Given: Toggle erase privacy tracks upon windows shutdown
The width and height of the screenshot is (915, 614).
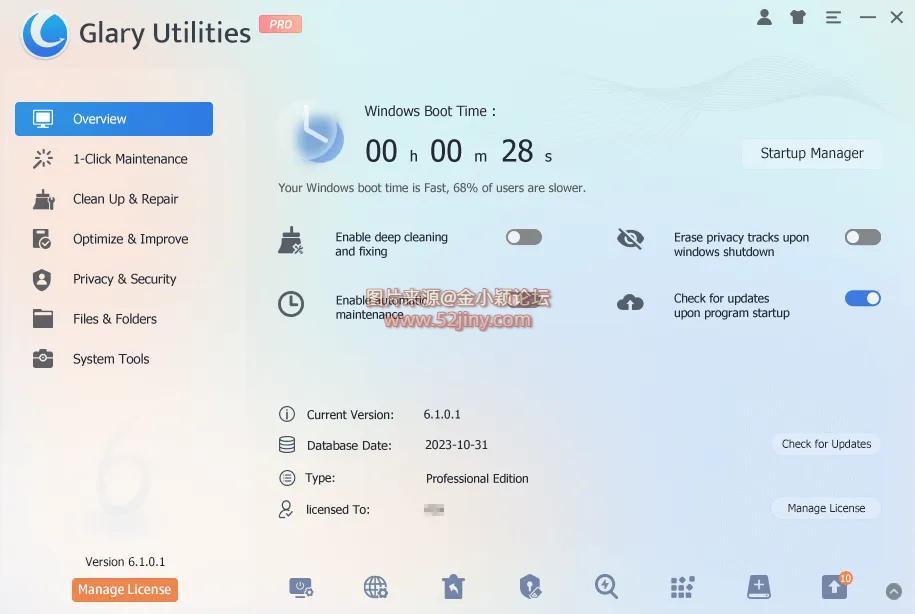Looking at the screenshot, I should (x=861, y=236).
